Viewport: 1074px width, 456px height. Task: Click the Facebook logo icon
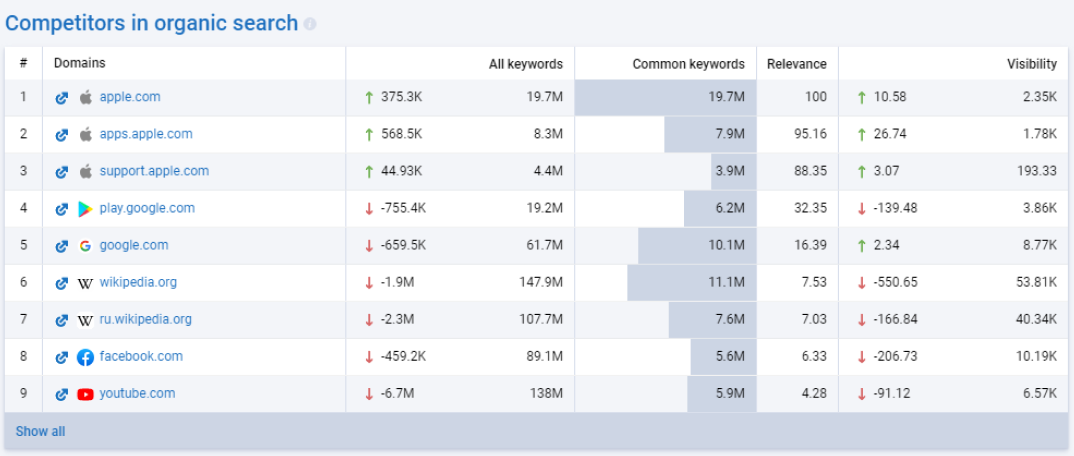point(85,357)
